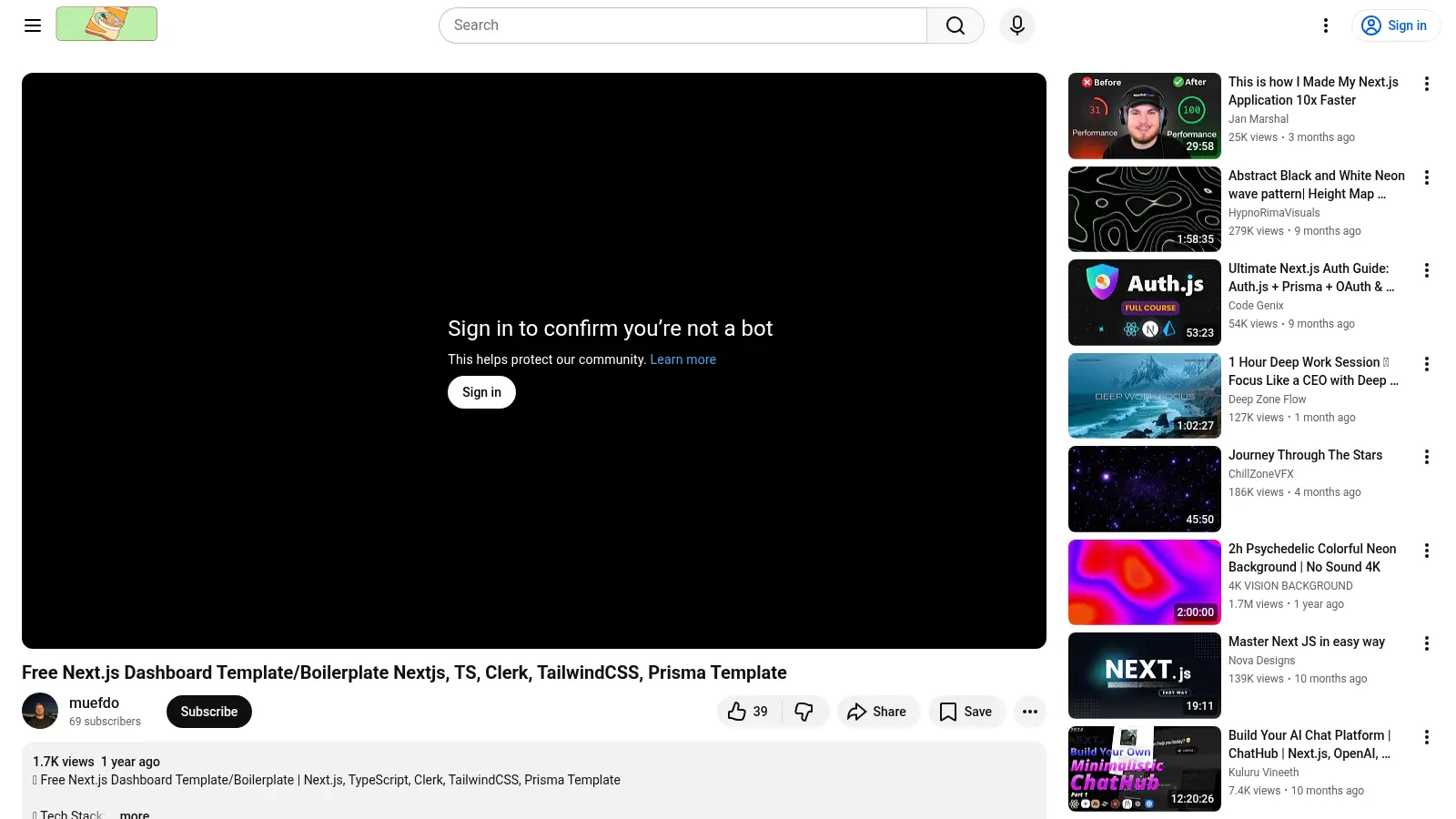The width and height of the screenshot is (1456, 819).
Task: Click the site logo in the header
Action: (106, 24)
